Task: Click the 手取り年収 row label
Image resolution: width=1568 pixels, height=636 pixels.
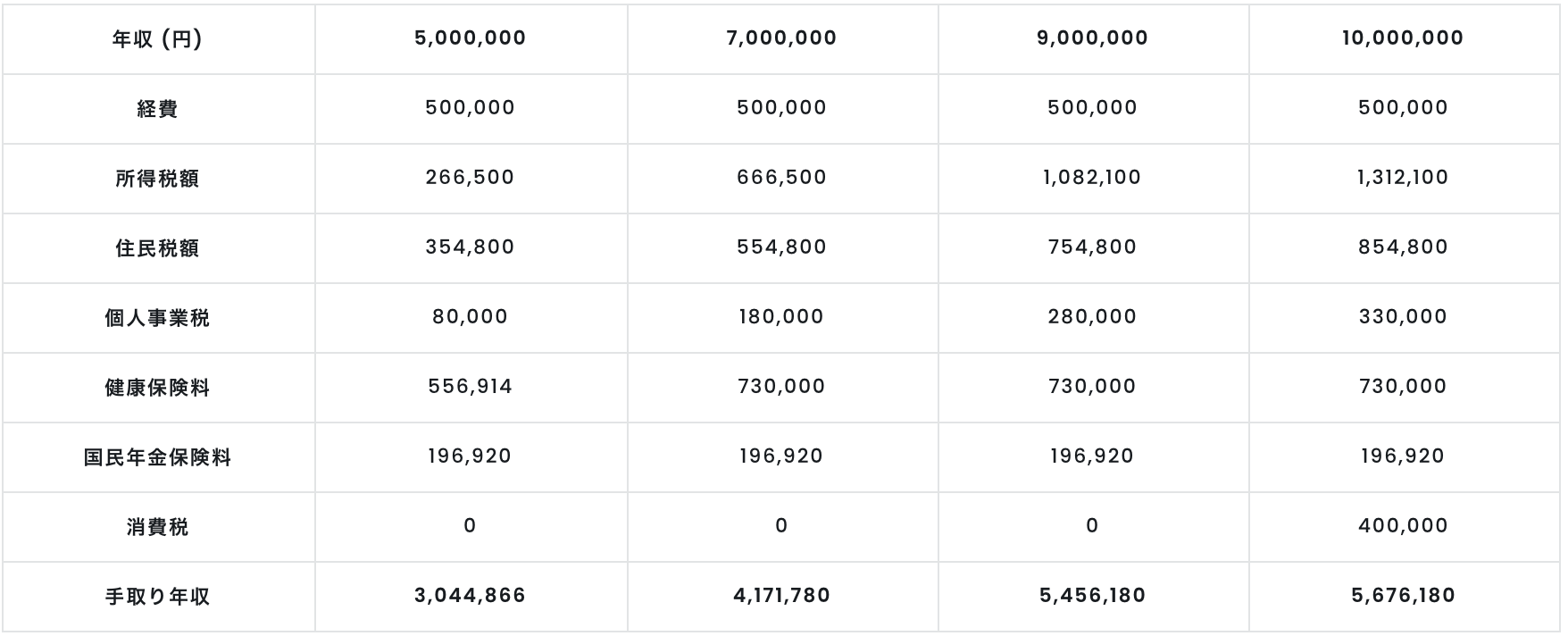Action: click(157, 597)
